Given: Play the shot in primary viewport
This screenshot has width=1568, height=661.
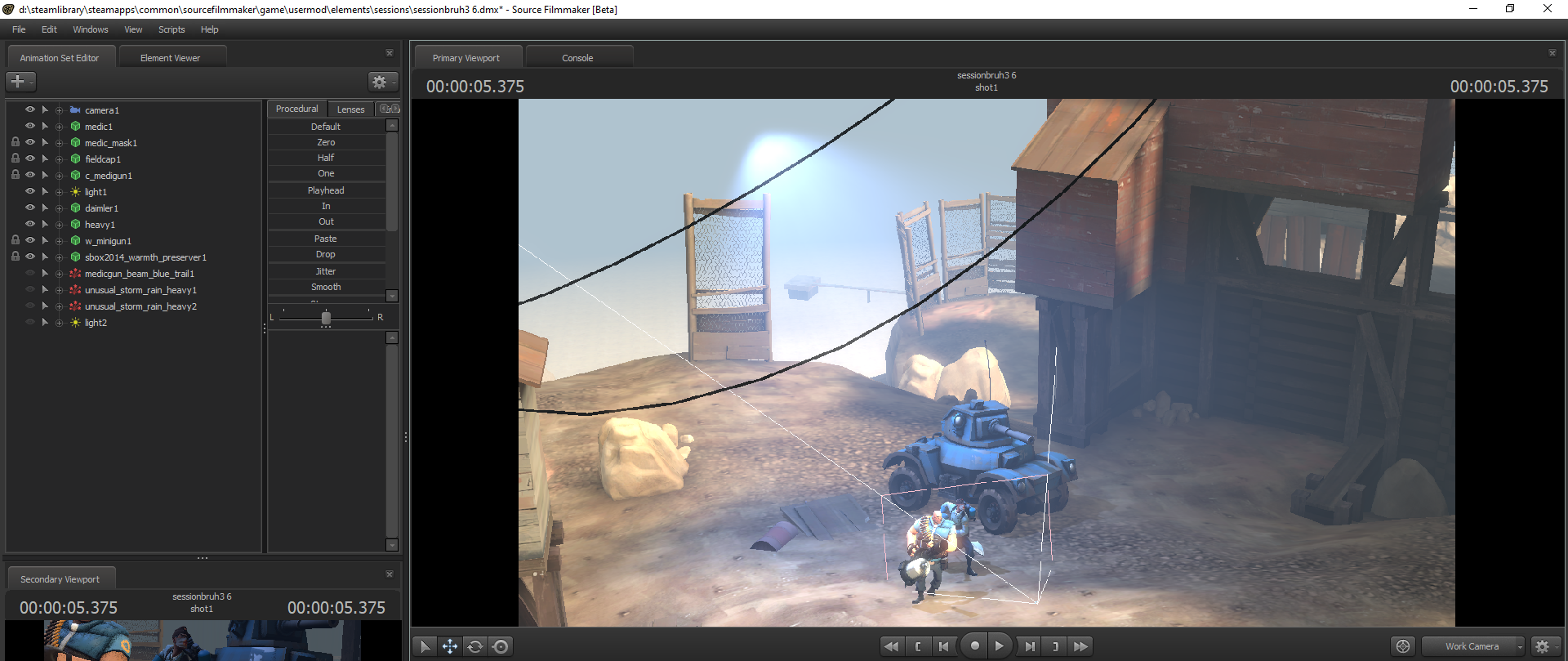Looking at the screenshot, I should pyautogui.click(x=1000, y=645).
